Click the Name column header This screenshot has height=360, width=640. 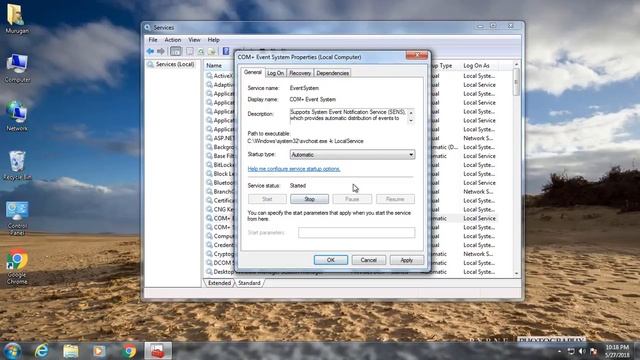click(214, 66)
